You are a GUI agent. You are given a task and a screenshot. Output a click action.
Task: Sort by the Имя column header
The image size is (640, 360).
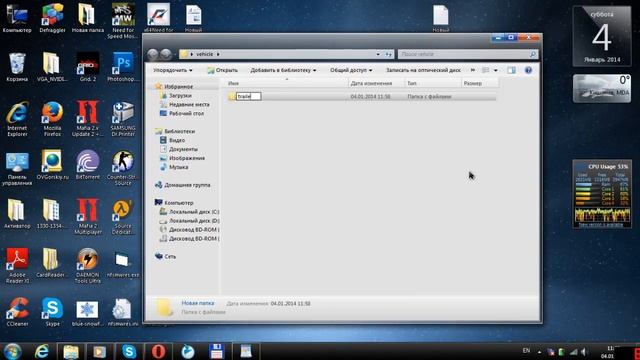[x=286, y=83]
